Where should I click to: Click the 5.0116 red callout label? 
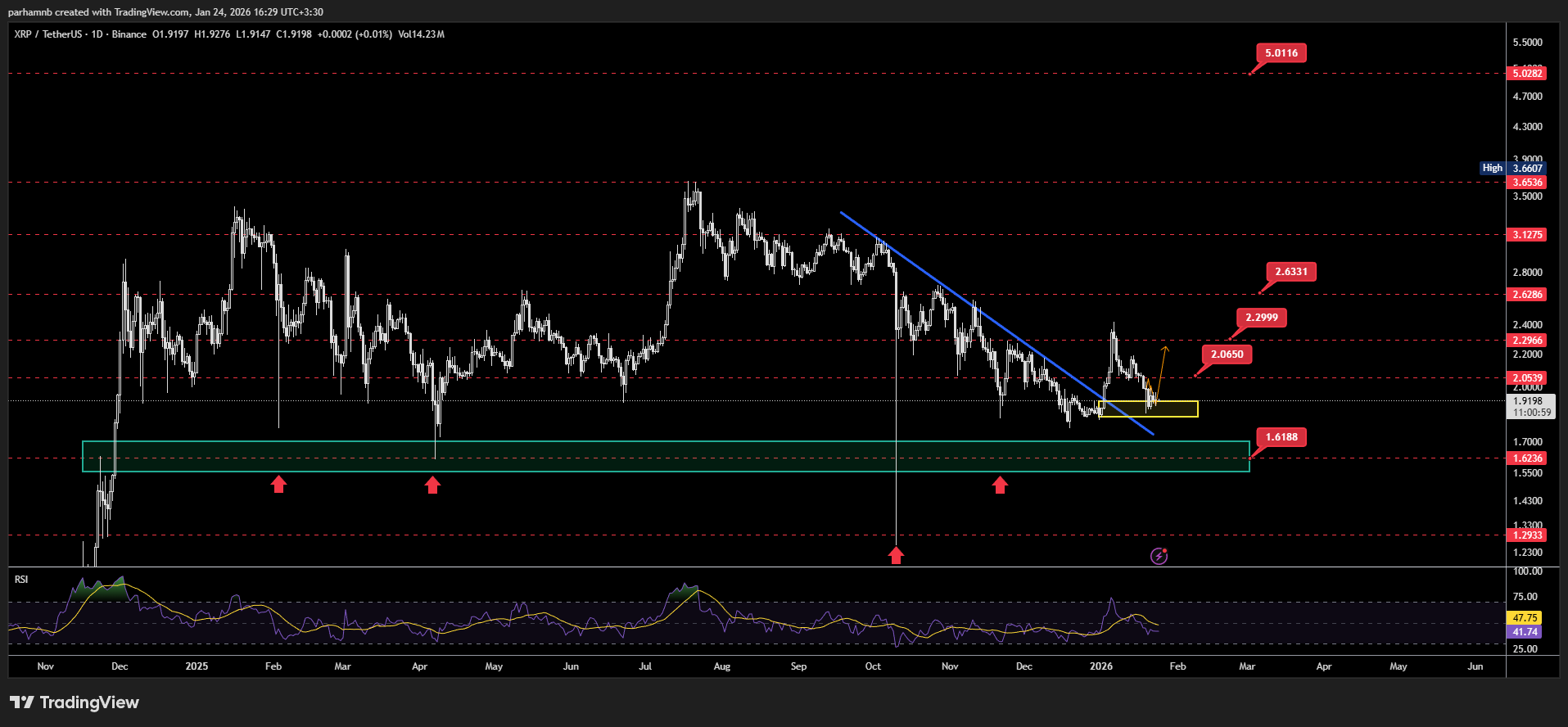pyautogui.click(x=1281, y=53)
